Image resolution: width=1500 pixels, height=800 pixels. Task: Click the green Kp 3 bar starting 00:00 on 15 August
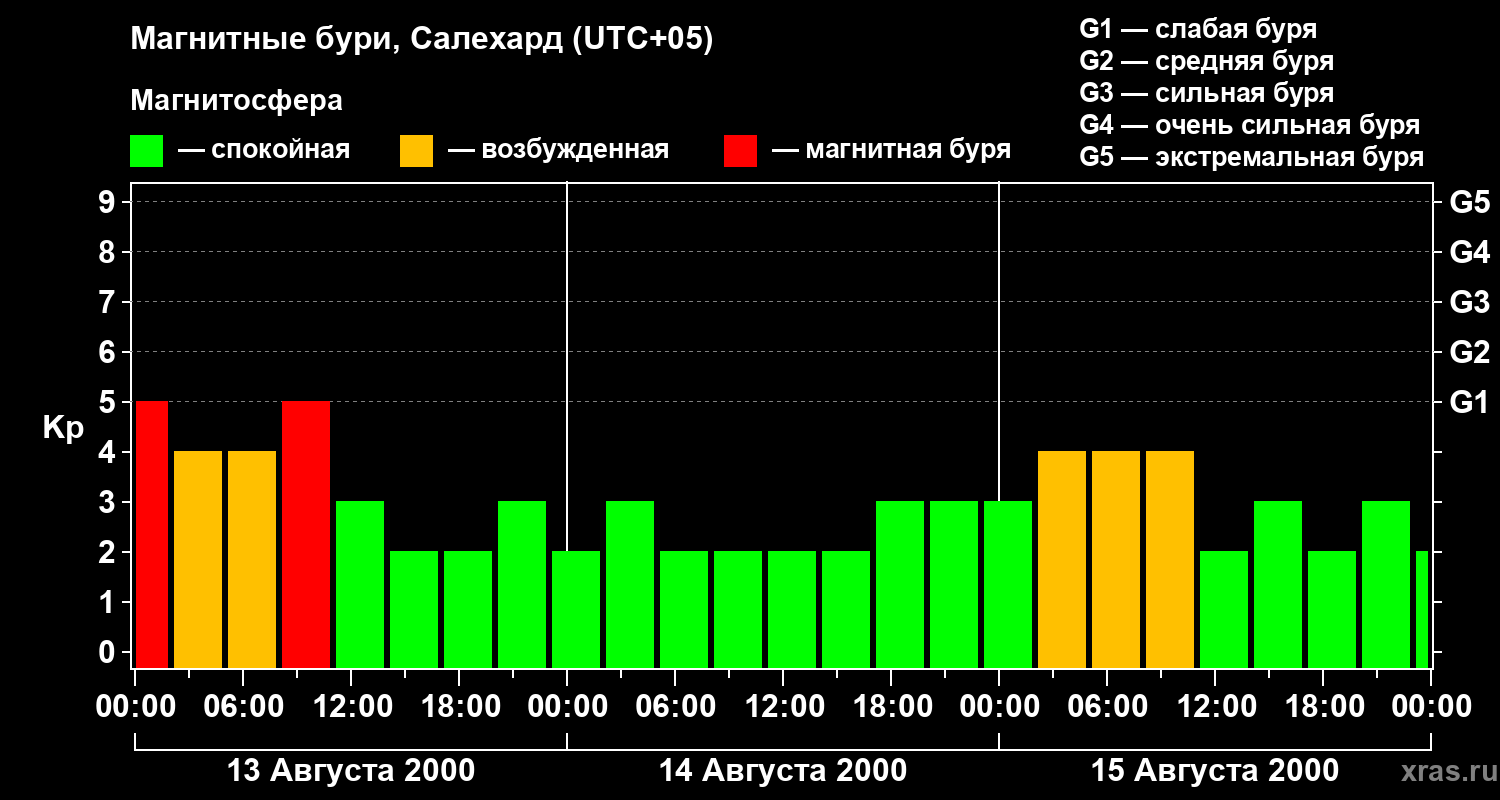1008,584
